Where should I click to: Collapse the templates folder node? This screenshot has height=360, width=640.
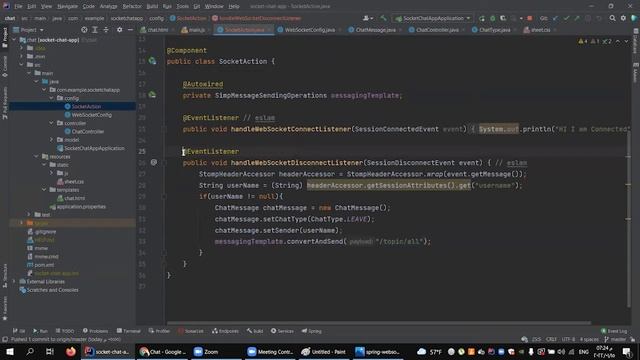[x=44, y=189]
